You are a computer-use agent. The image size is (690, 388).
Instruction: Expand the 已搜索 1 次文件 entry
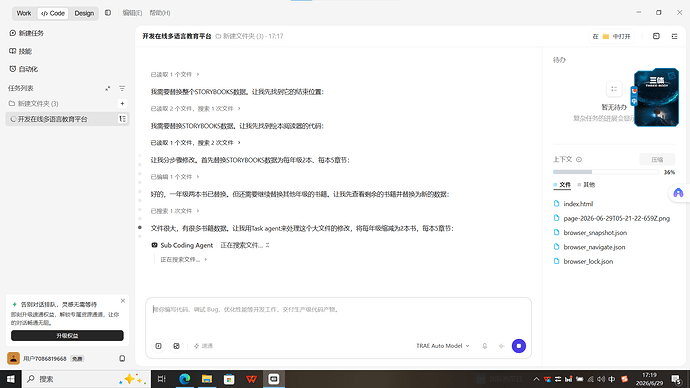(x=175, y=211)
